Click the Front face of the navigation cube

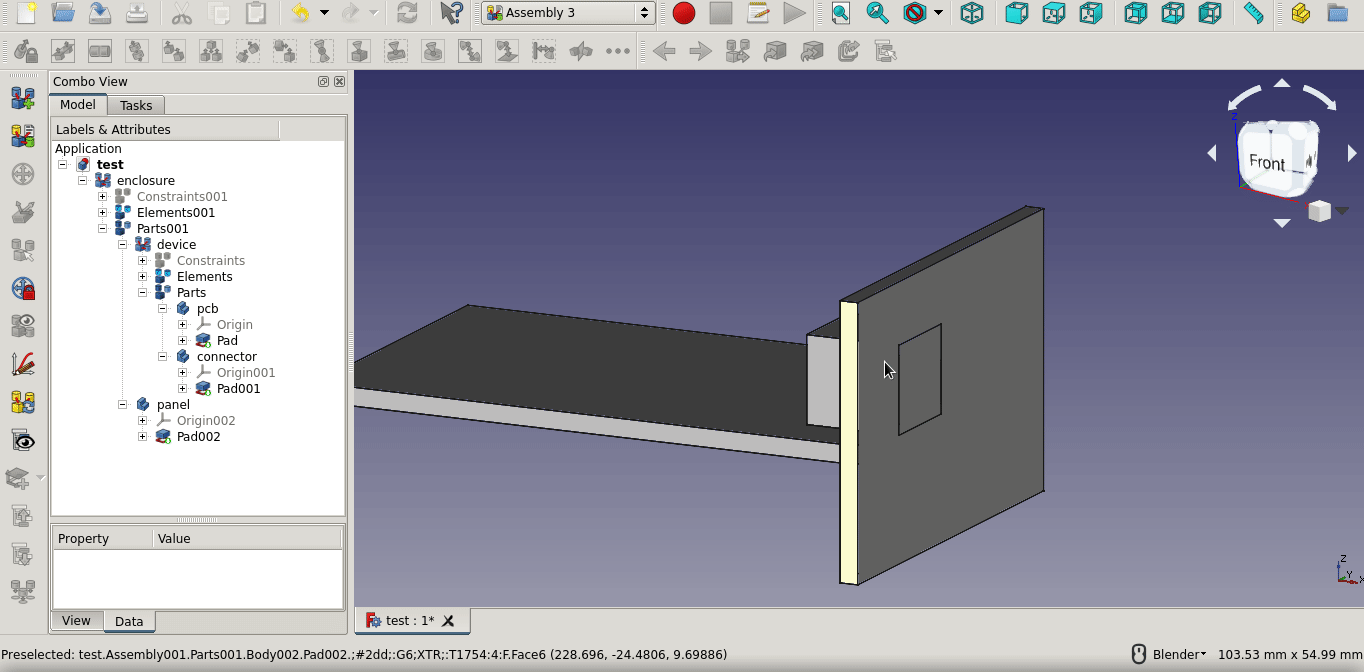[1266, 160]
